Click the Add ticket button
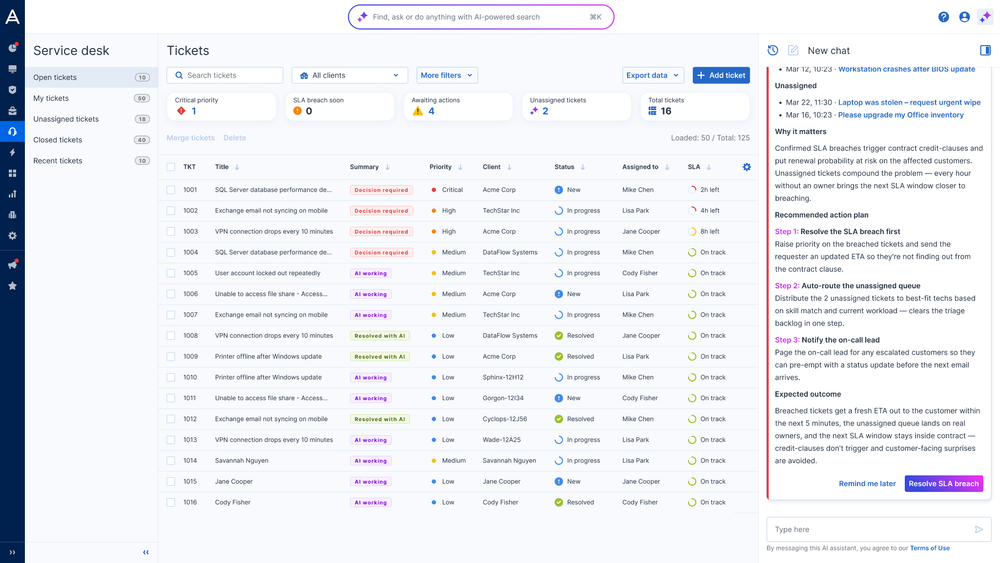This screenshot has width=1000, height=563. [721, 75]
